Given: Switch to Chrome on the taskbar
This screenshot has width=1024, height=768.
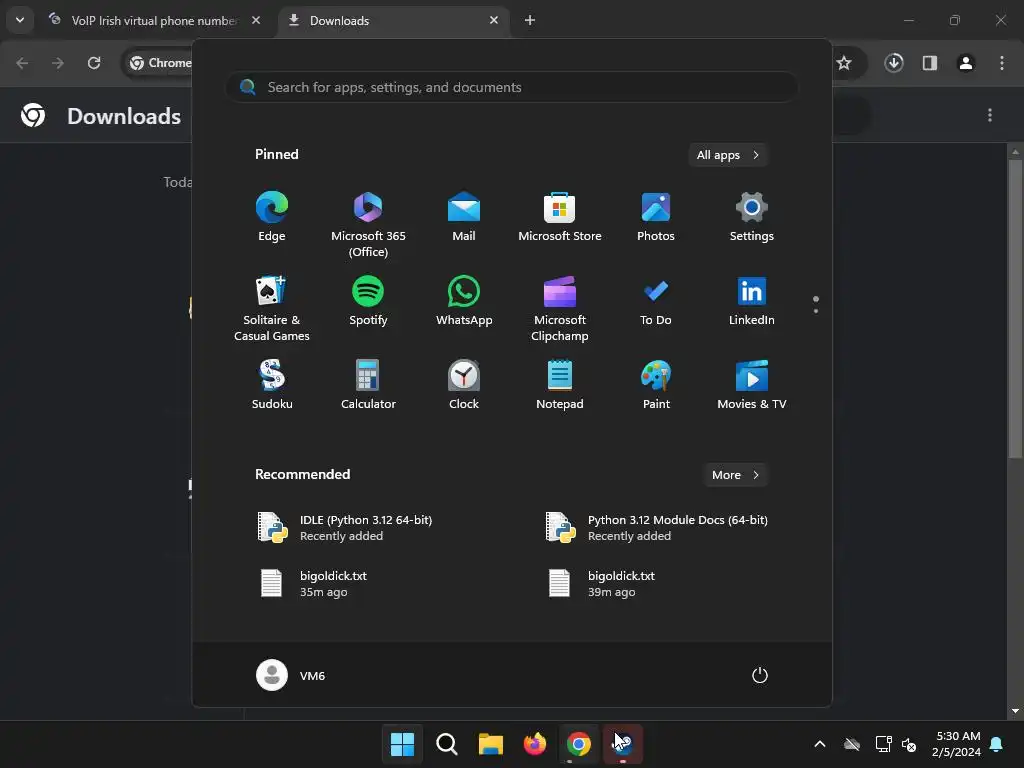Looking at the screenshot, I should (579, 744).
